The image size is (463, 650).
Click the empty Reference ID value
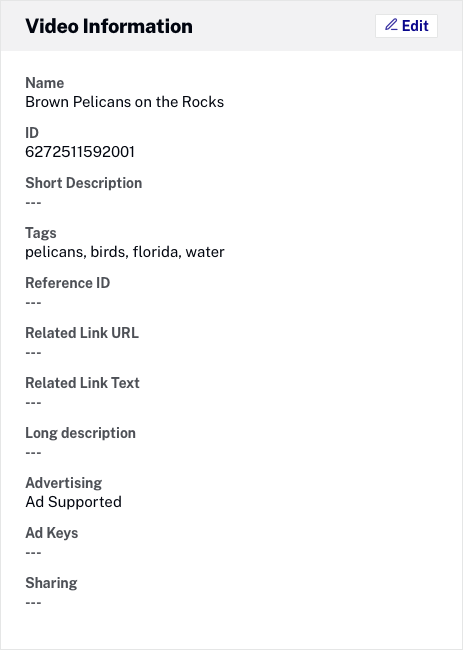point(33,303)
